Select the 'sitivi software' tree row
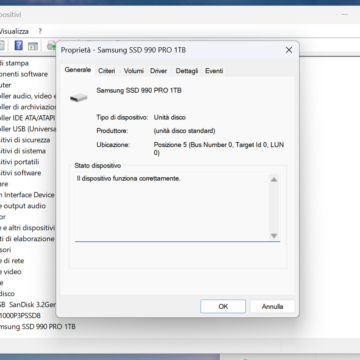Screen dimensions: 360x360 pyautogui.click(x=20, y=173)
